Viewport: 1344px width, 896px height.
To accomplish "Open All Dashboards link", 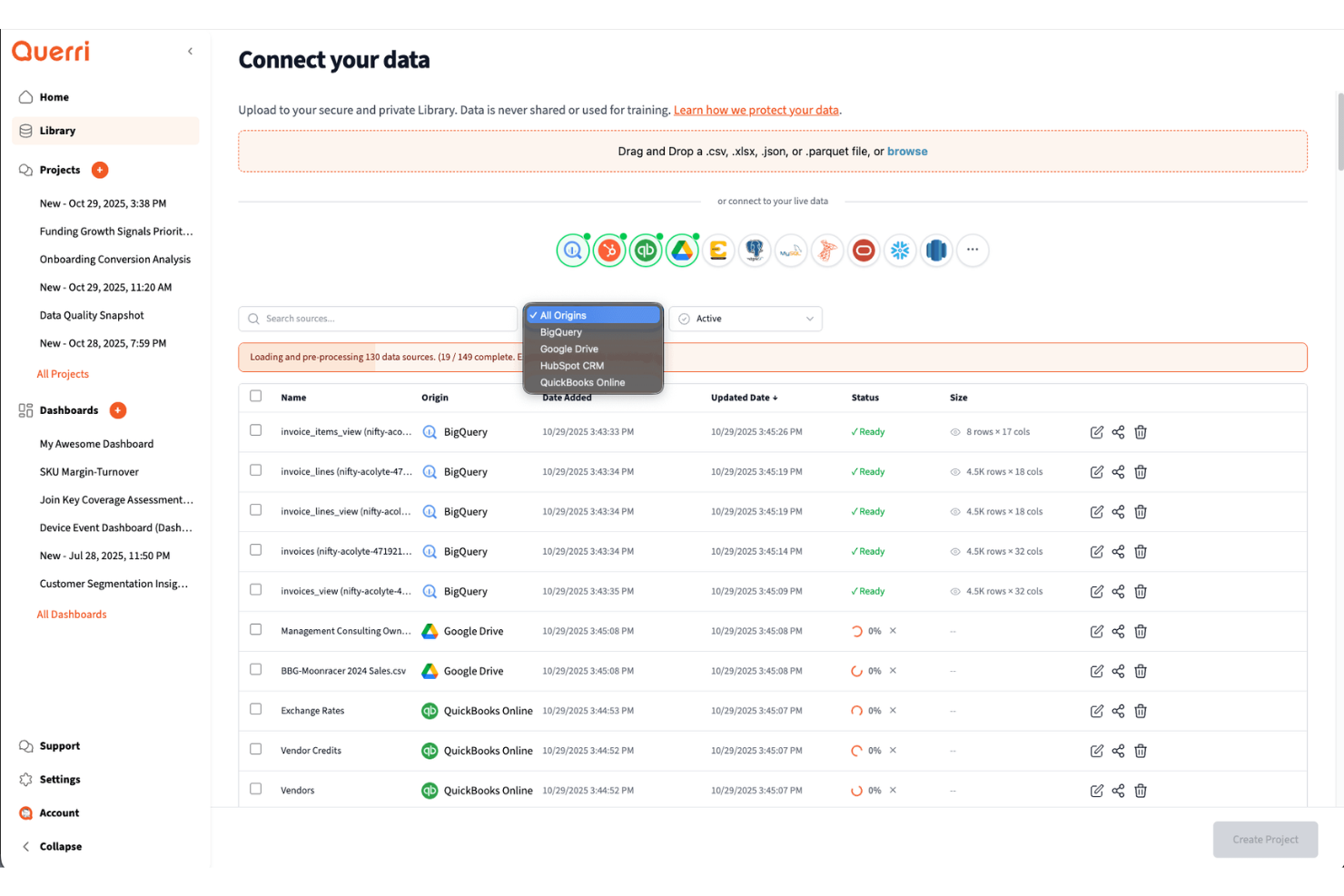I will click(x=72, y=615).
